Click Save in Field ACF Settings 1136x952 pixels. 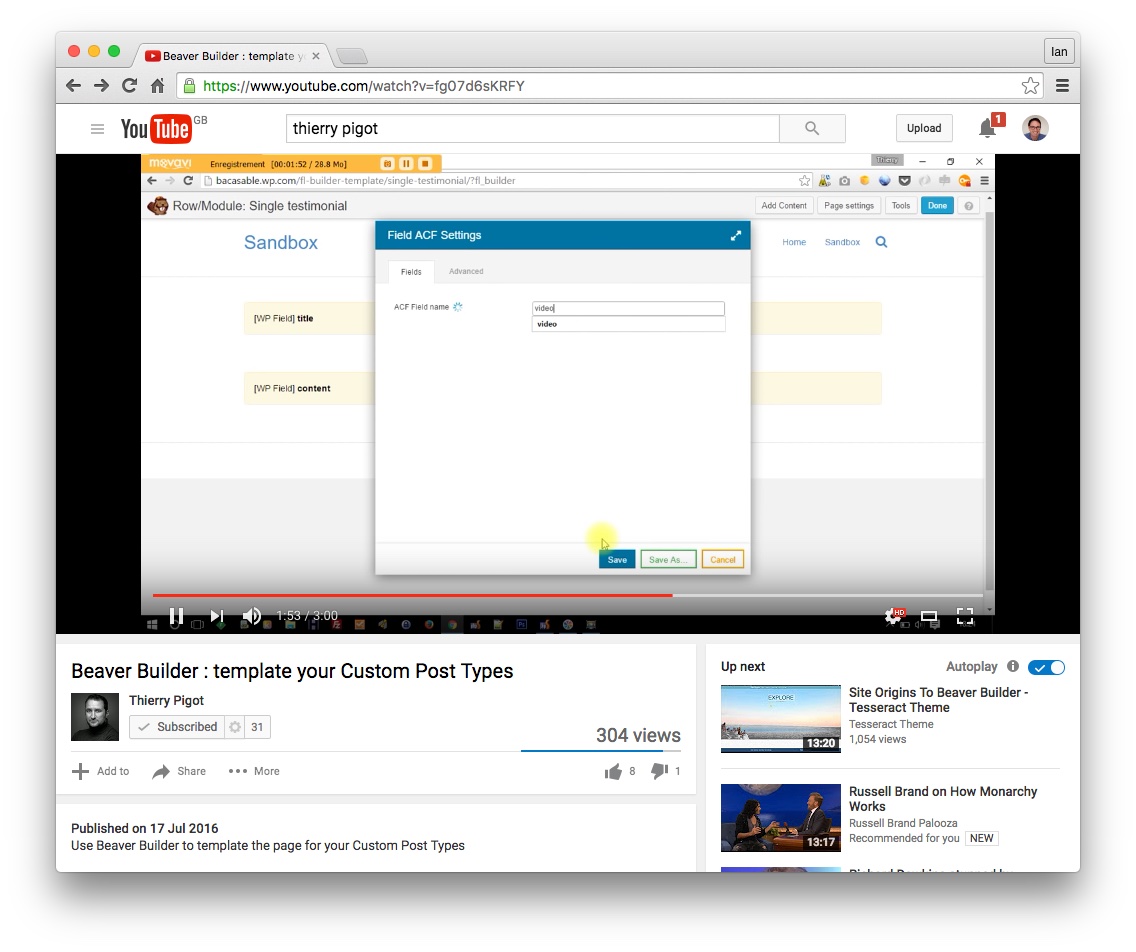[617, 559]
